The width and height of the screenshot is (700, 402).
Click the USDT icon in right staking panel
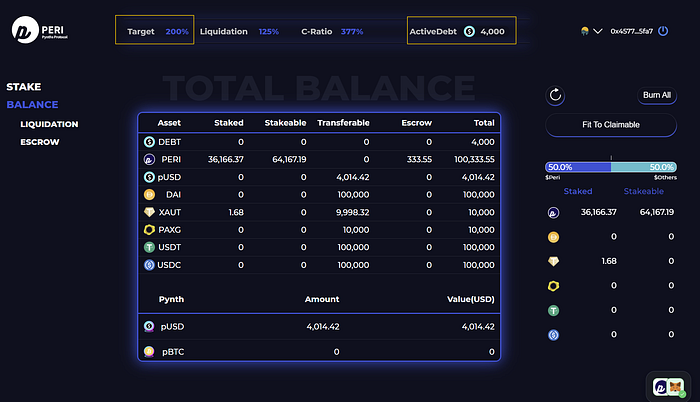(x=553, y=310)
